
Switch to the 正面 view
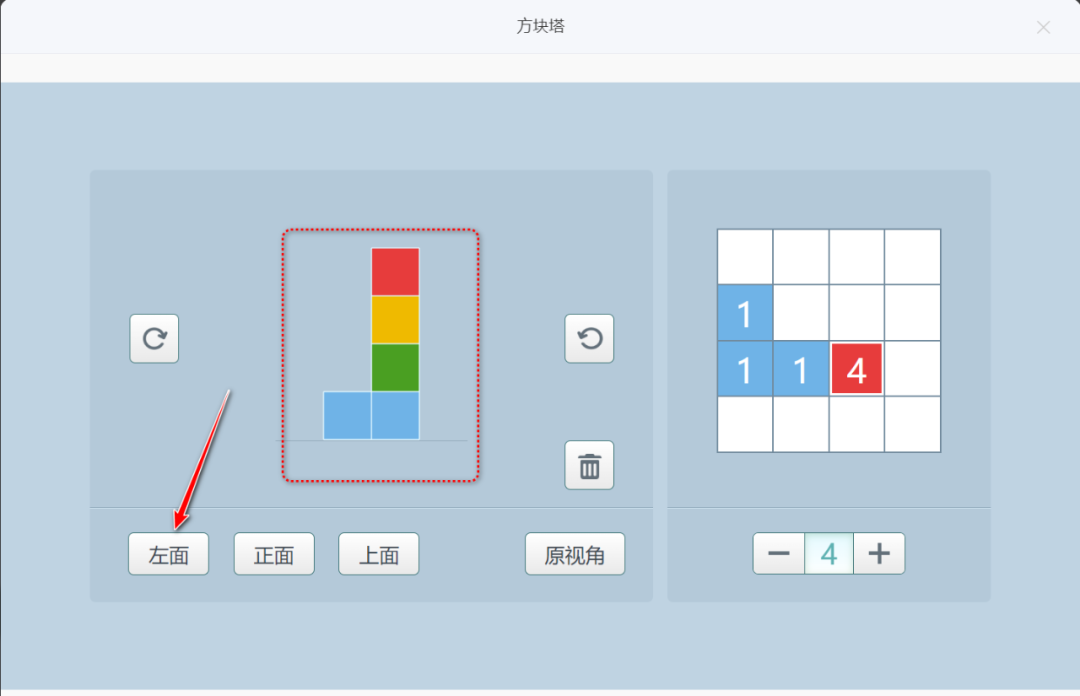[273, 553]
